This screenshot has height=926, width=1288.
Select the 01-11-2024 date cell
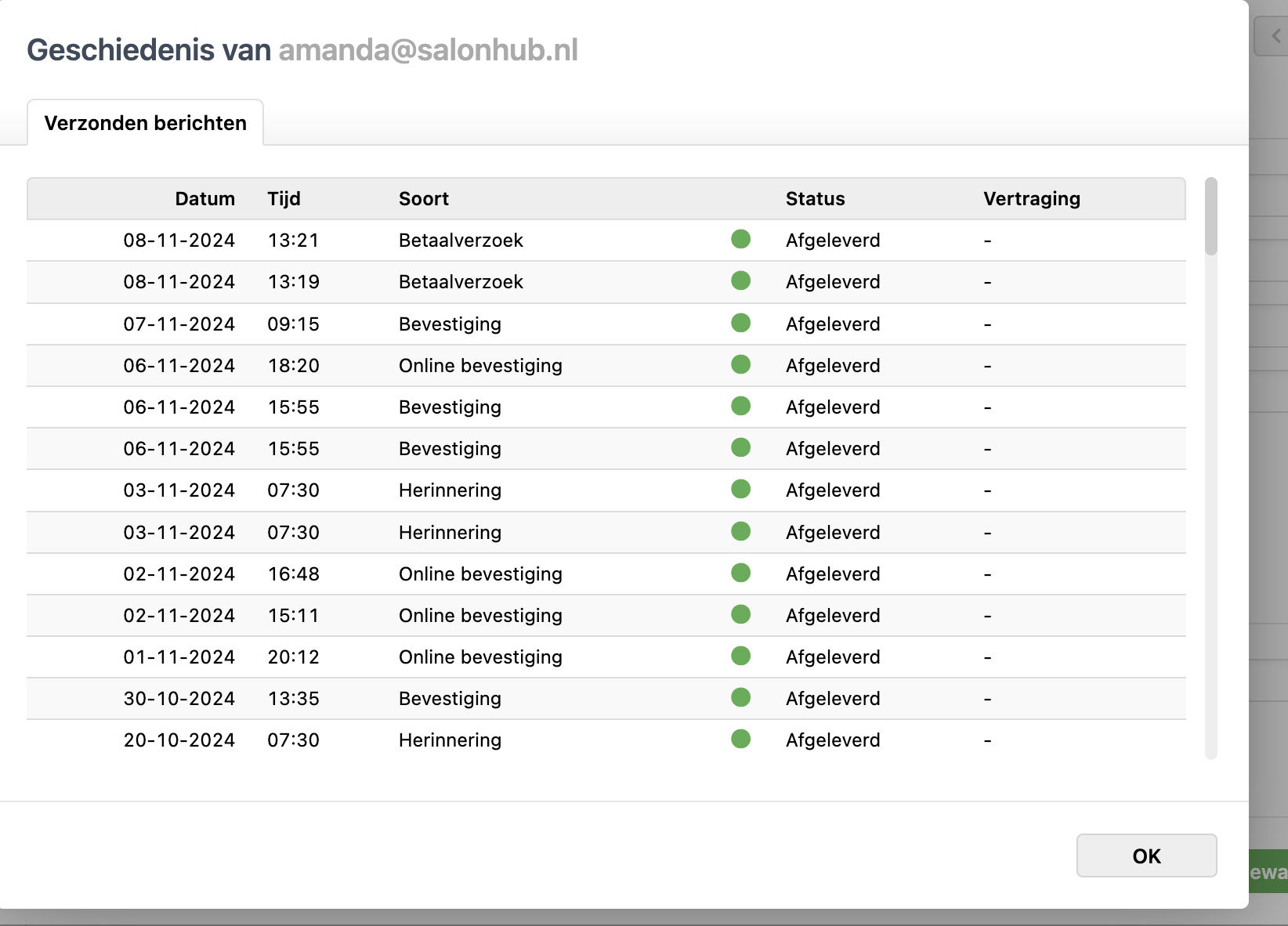179,657
